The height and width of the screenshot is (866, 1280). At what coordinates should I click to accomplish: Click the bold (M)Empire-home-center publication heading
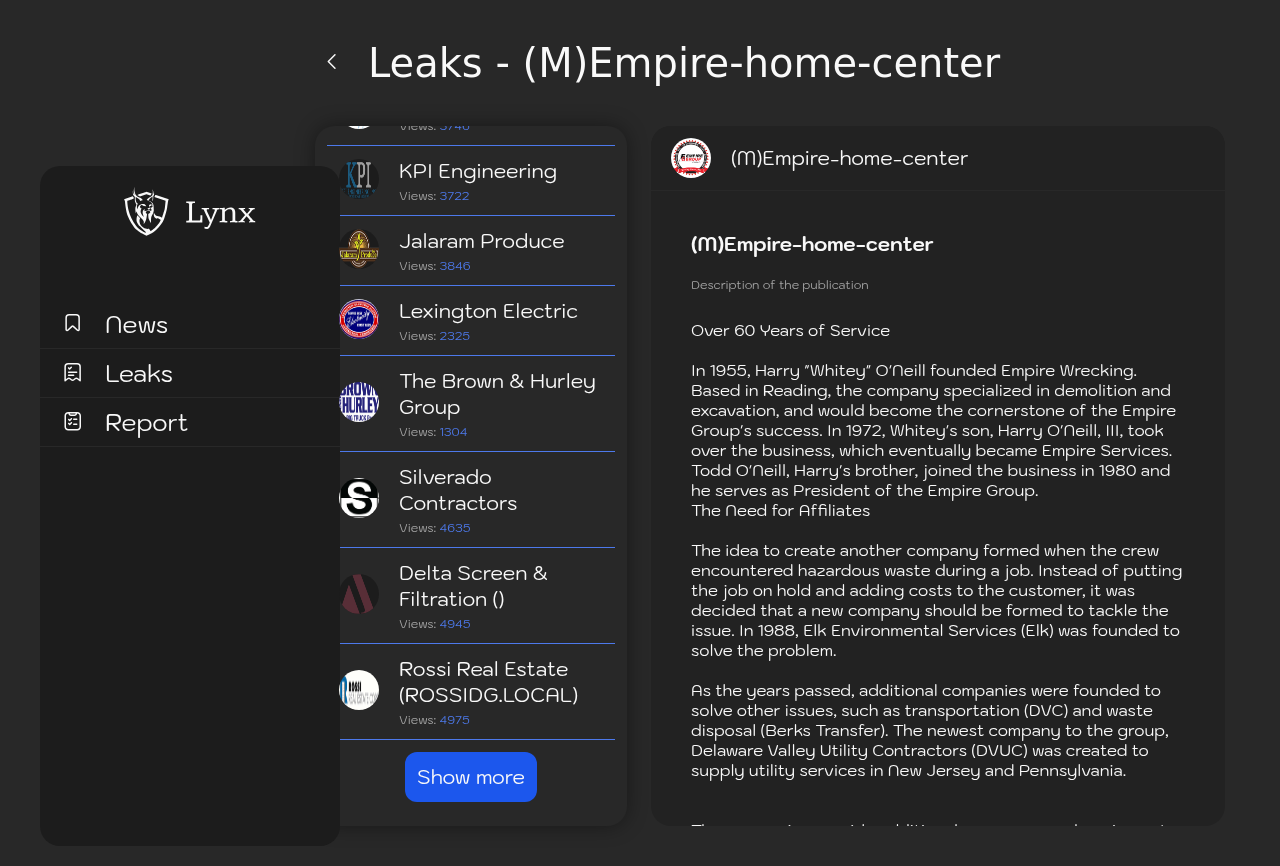point(812,244)
